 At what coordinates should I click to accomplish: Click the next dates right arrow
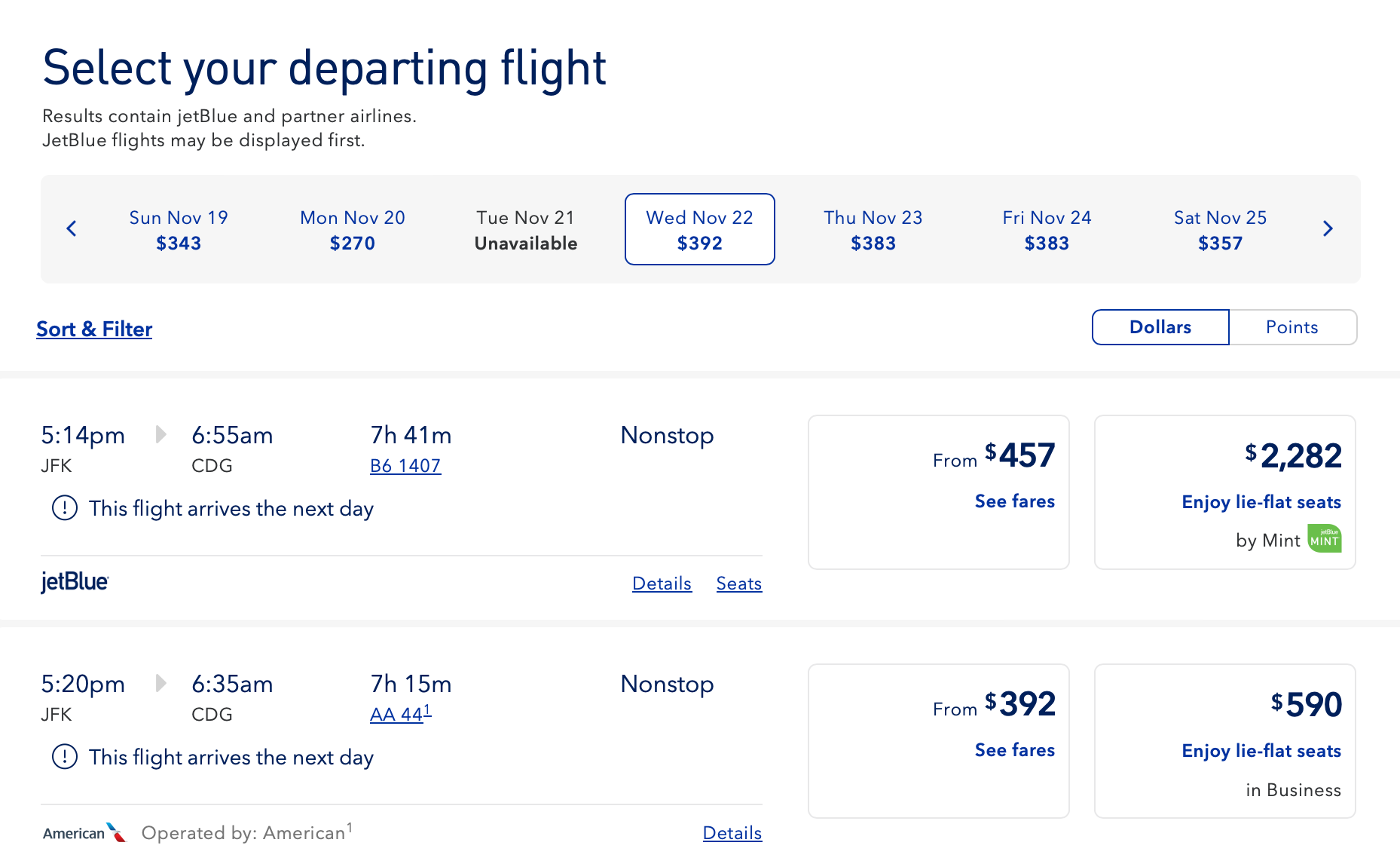1328,228
